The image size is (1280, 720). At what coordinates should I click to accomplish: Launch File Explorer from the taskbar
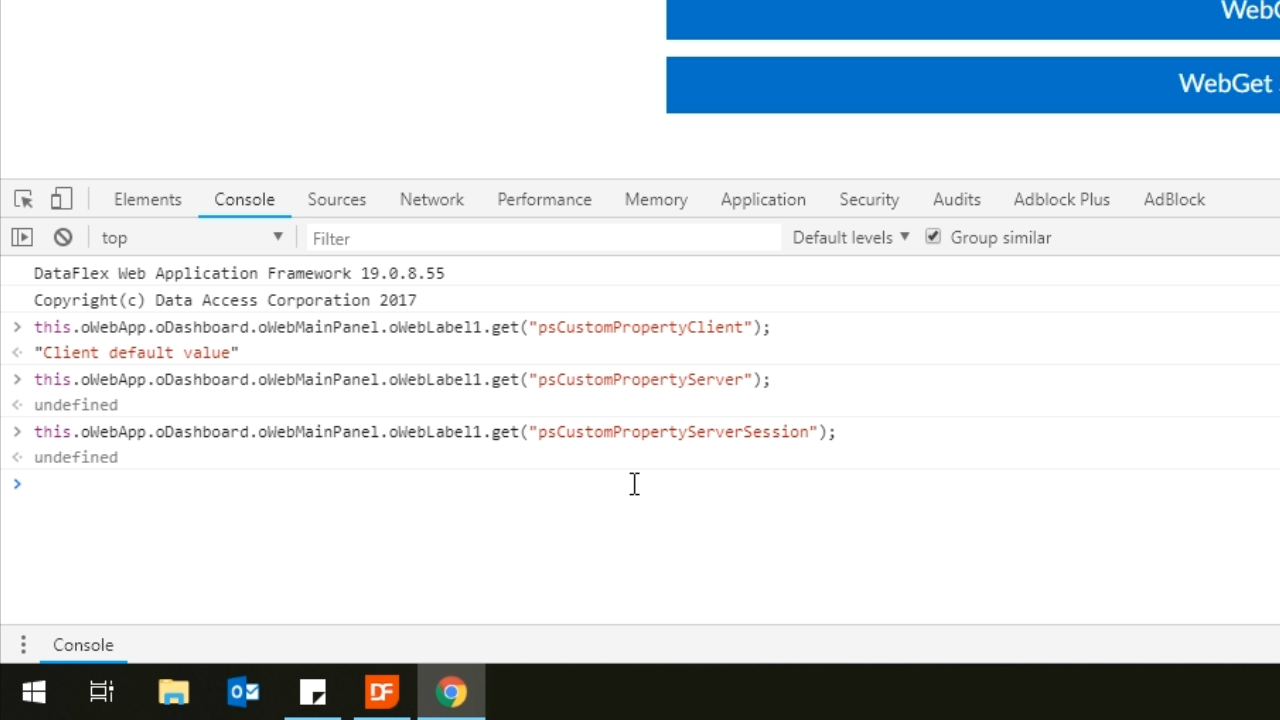pyautogui.click(x=173, y=692)
